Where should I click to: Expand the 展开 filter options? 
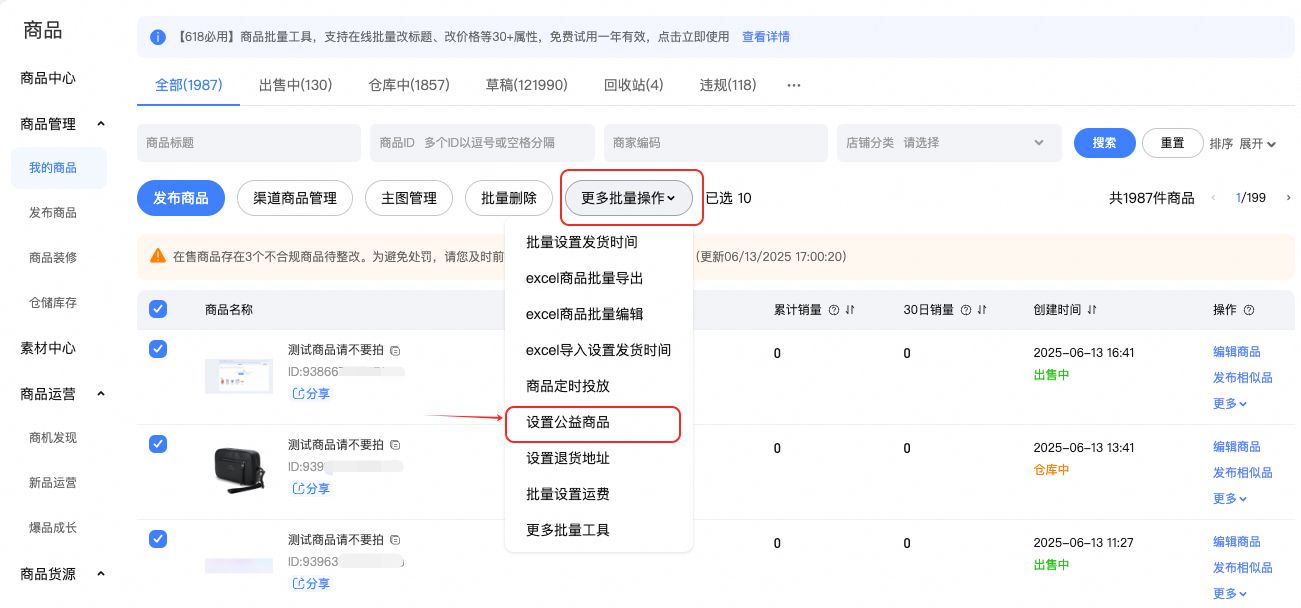pos(1258,143)
